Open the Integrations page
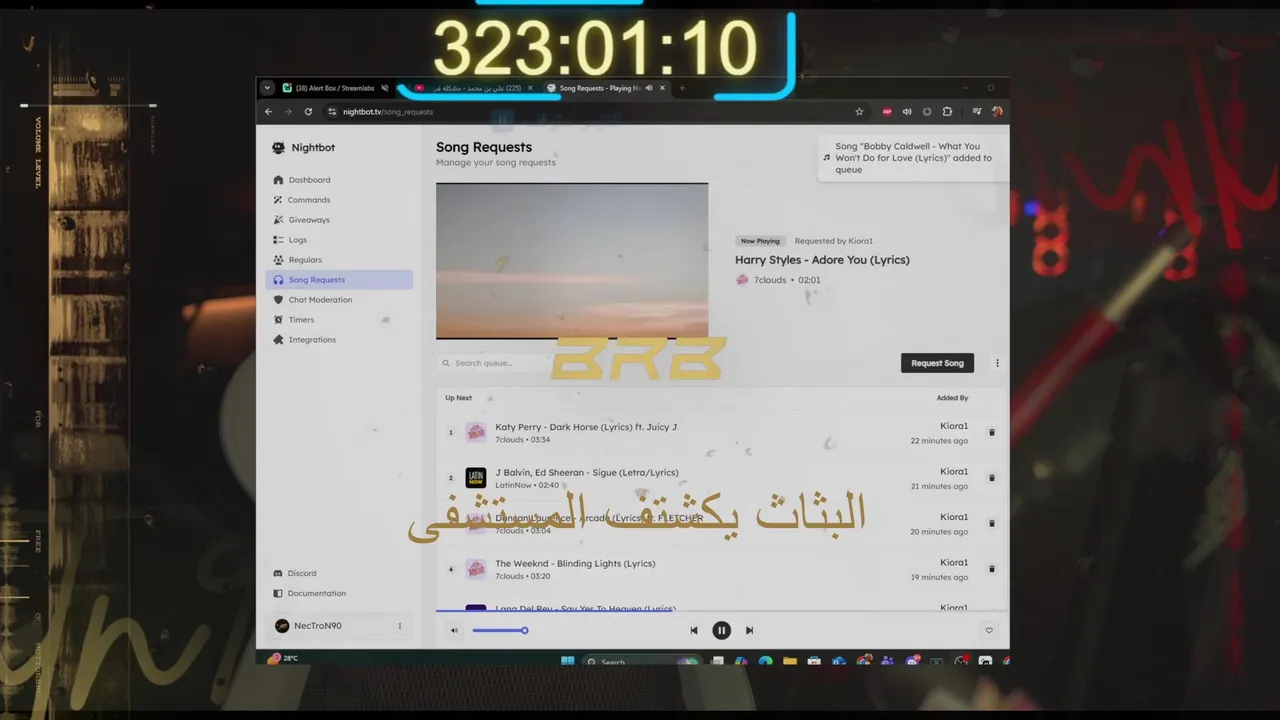The image size is (1280, 720). [339, 340]
